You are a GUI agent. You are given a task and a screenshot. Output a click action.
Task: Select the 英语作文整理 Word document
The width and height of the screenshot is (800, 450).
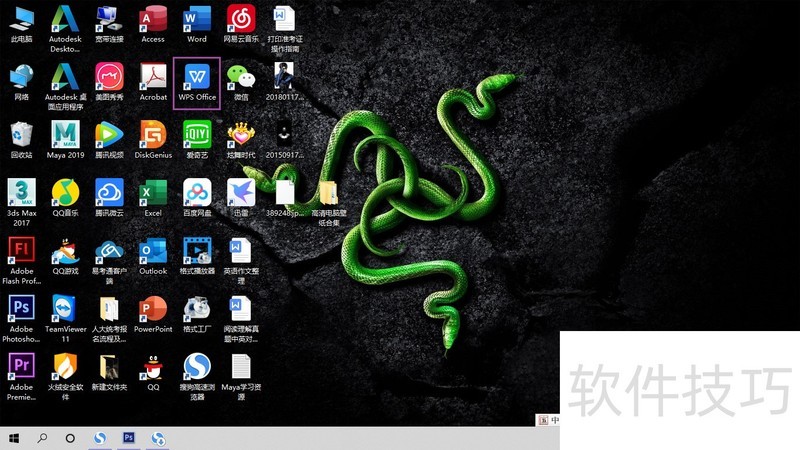[x=241, y=260]
